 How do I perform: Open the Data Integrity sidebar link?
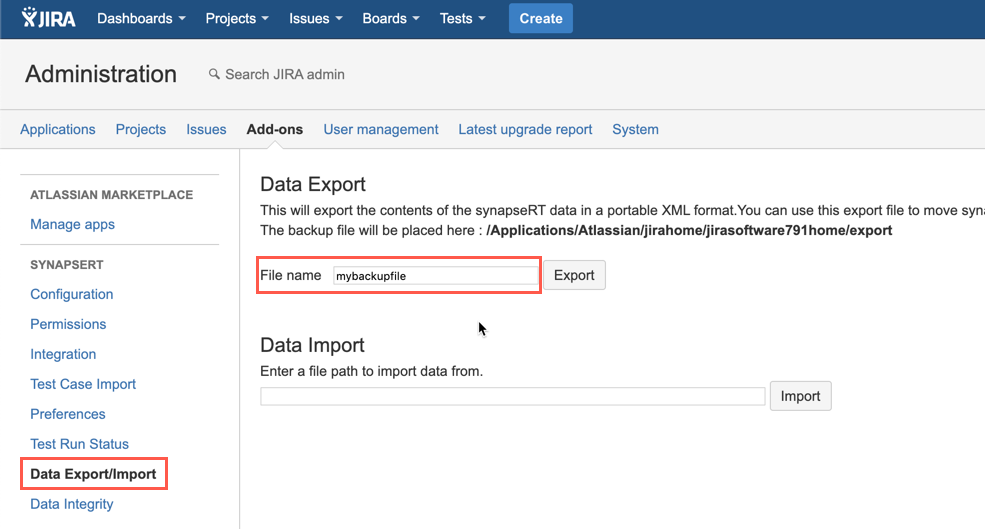click(72, 504)
